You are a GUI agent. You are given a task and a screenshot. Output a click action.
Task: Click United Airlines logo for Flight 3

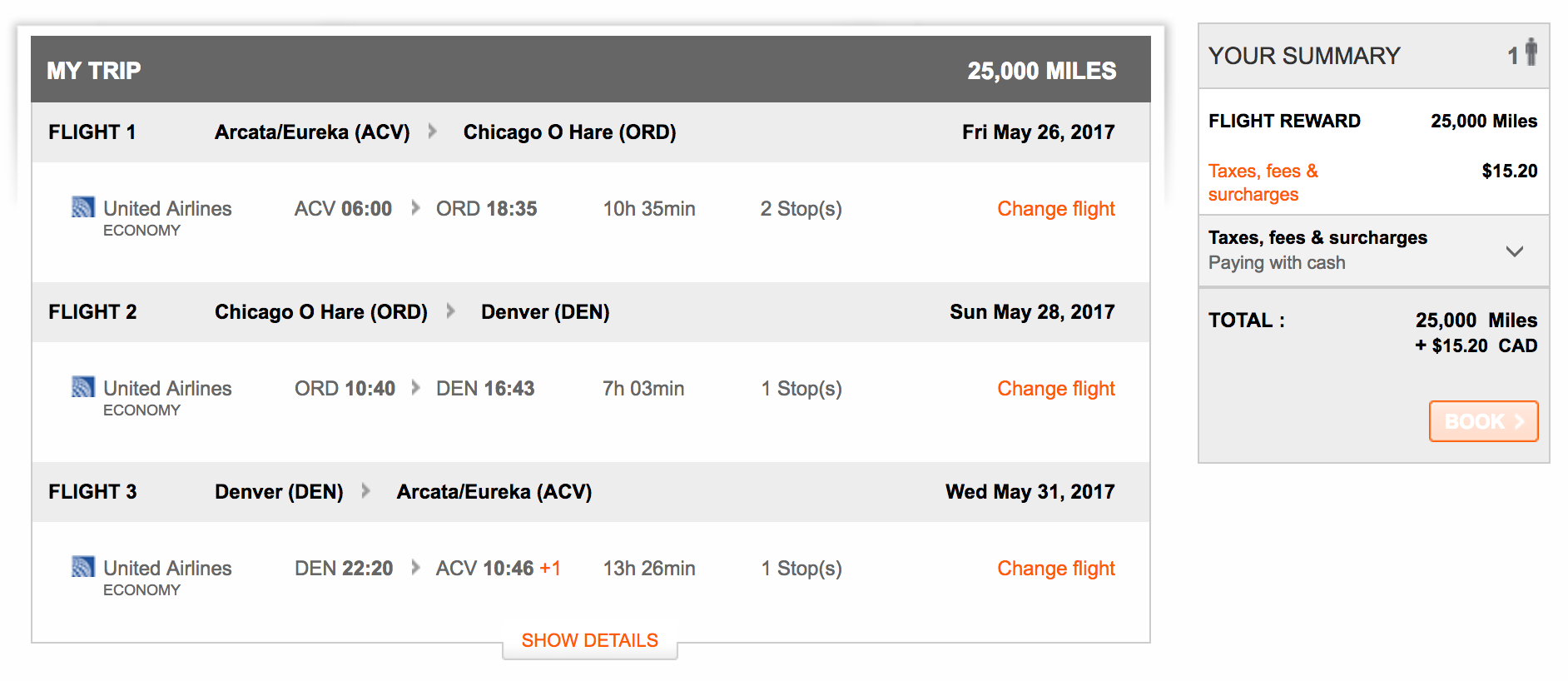[83, 567]
